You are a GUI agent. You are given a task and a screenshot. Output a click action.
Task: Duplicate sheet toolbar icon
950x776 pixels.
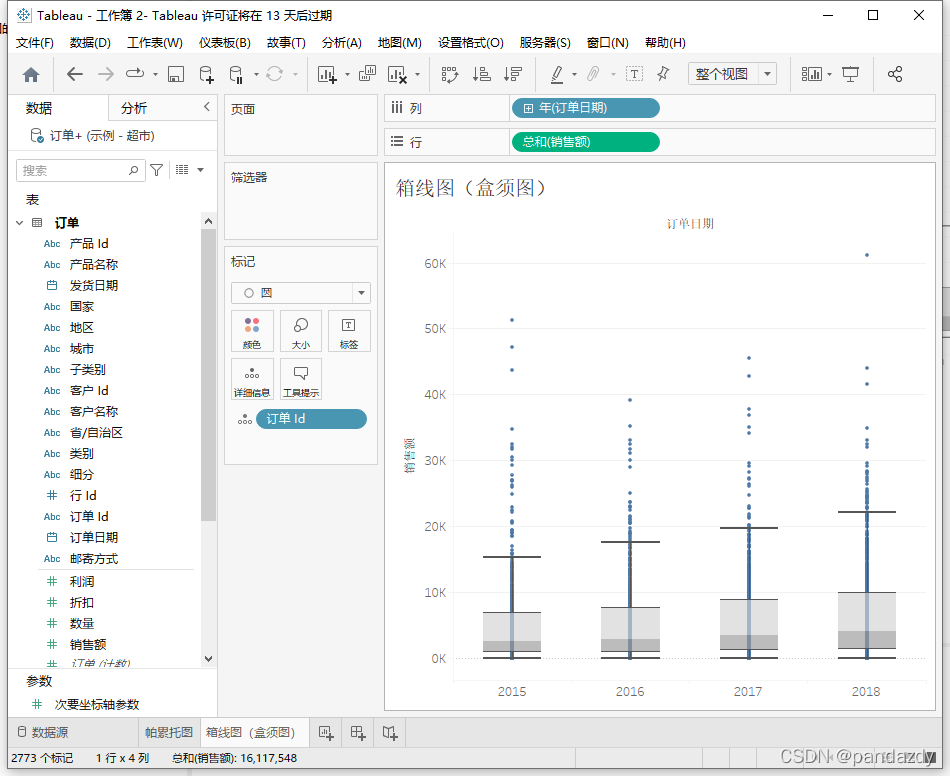[x=367, y=74]
